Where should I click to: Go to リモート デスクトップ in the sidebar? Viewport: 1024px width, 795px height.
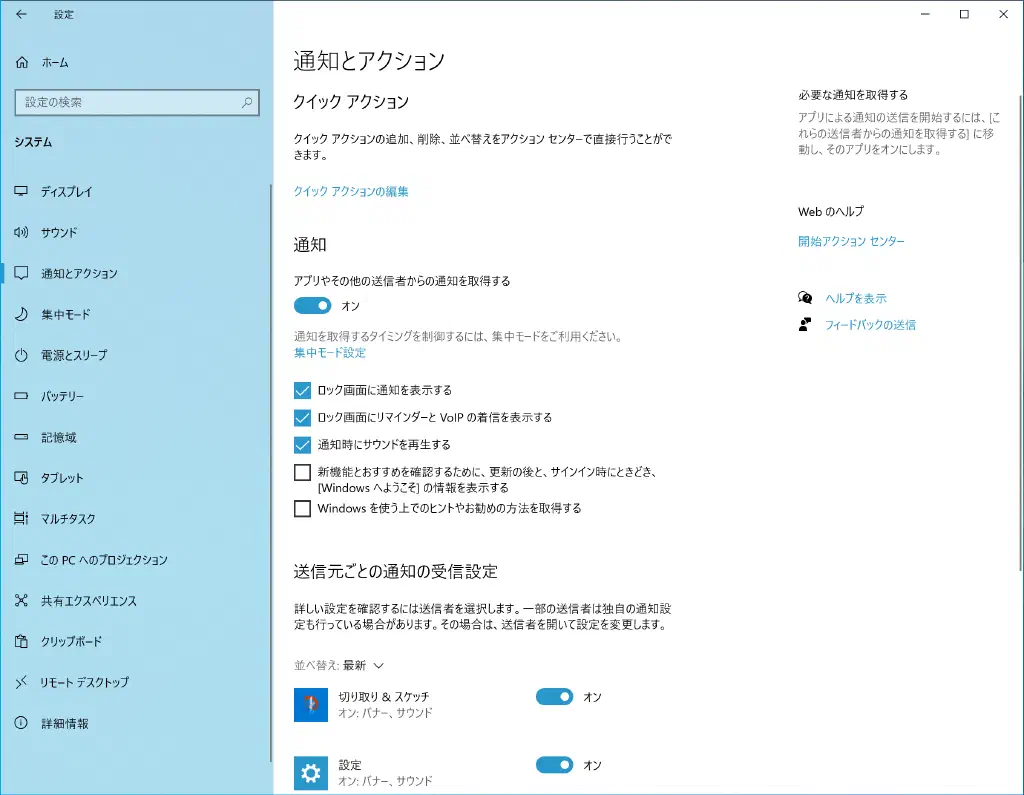coord(84,682)
